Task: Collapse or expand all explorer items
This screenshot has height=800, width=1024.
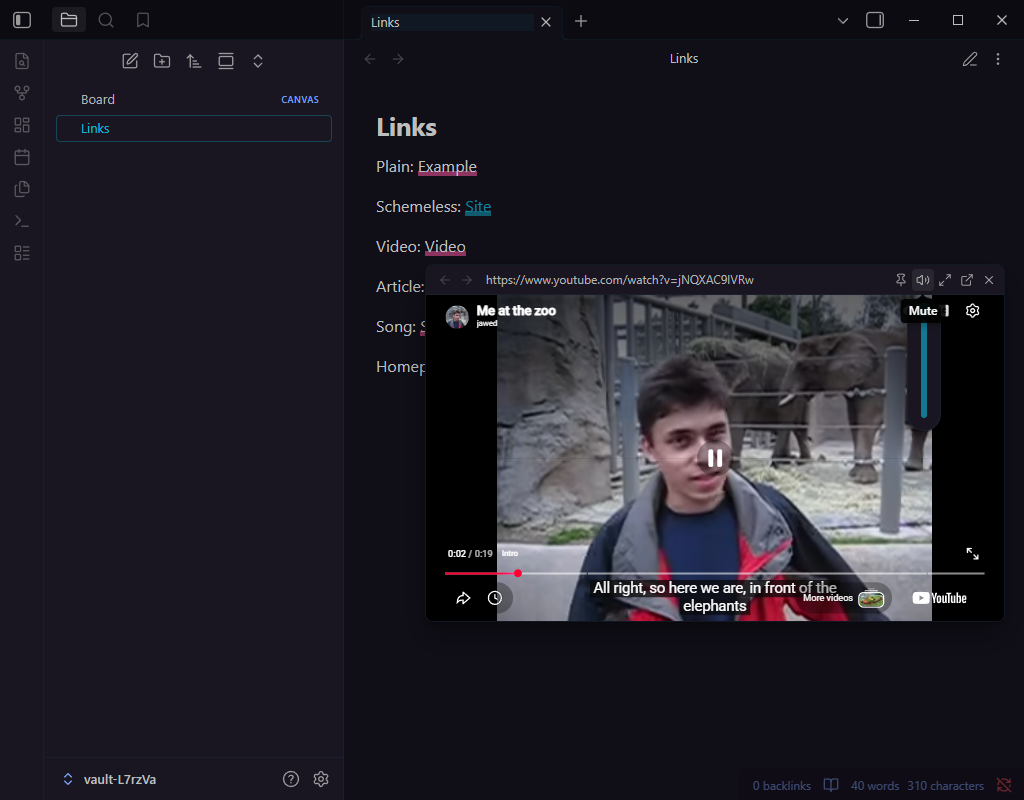Action: (x=258, y=61)
